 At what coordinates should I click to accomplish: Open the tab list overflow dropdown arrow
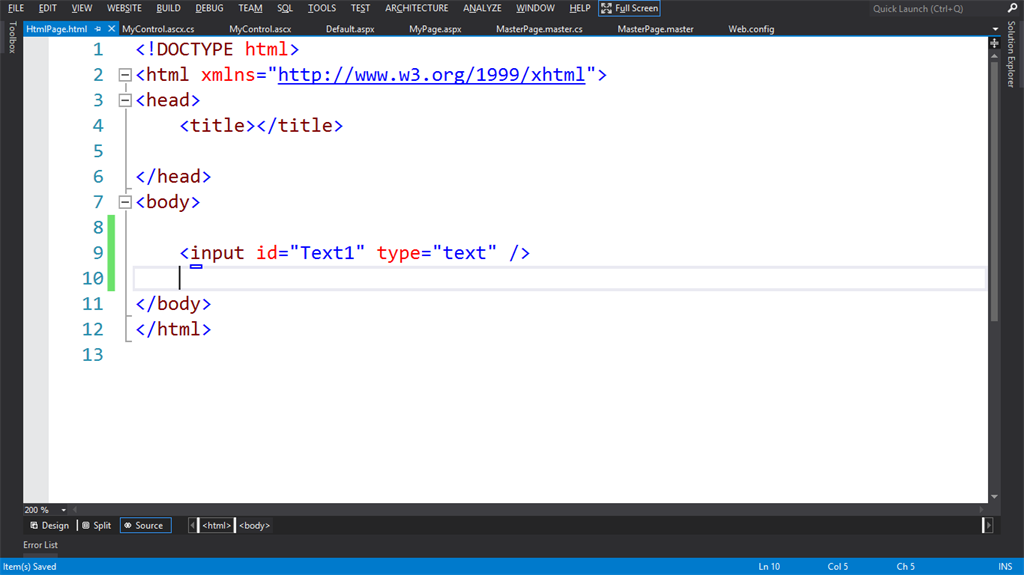(995, 29)
